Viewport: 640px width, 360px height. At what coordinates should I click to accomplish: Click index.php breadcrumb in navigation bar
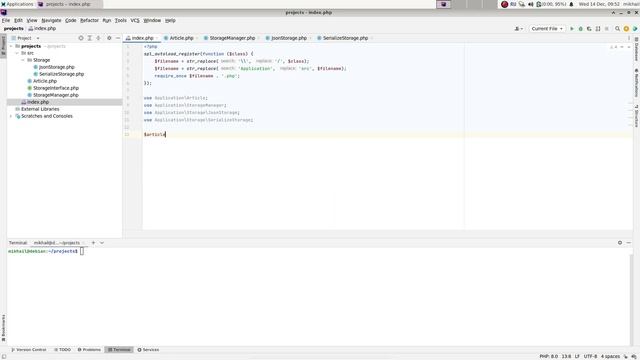tap(42, 29)
